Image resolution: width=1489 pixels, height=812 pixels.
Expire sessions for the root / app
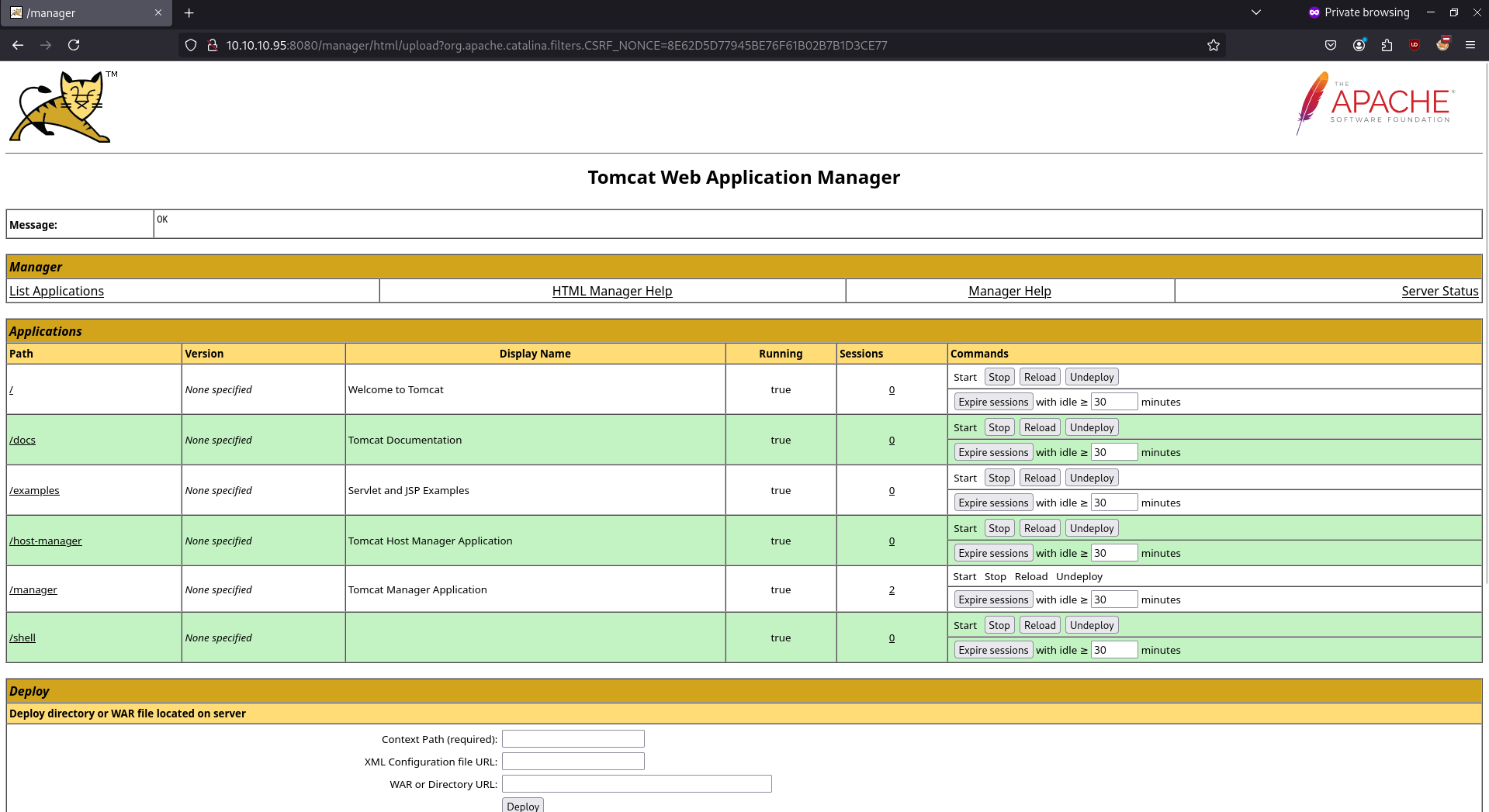click(x=993, y=402)
